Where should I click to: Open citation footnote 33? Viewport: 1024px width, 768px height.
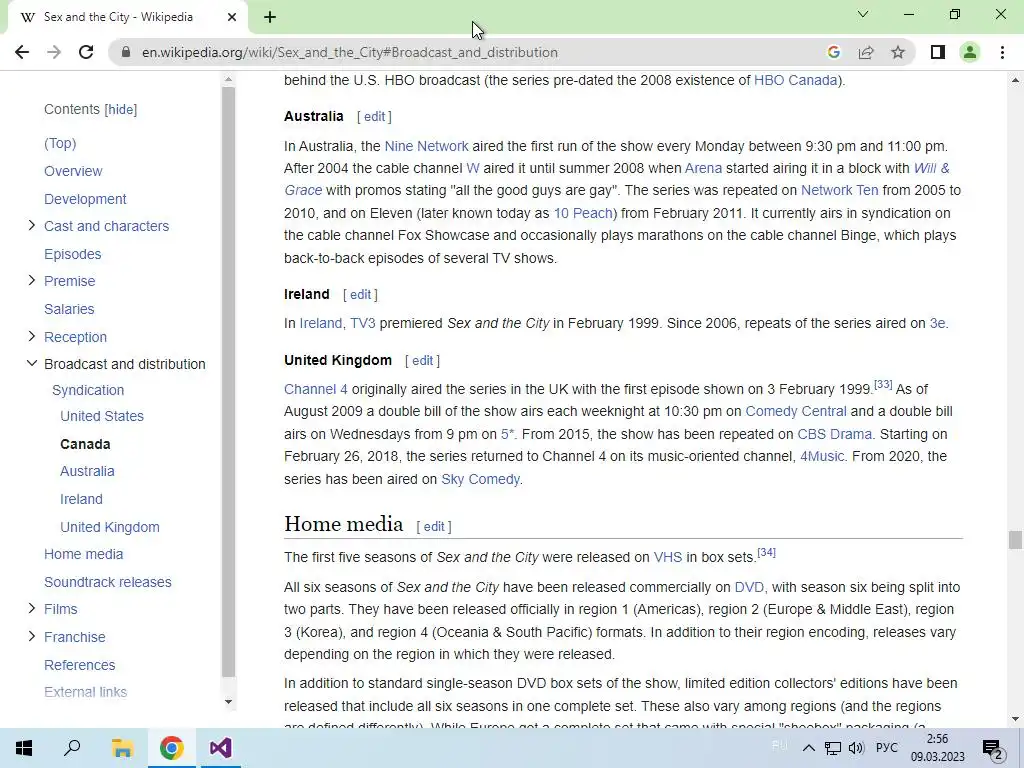pos(883,384)
